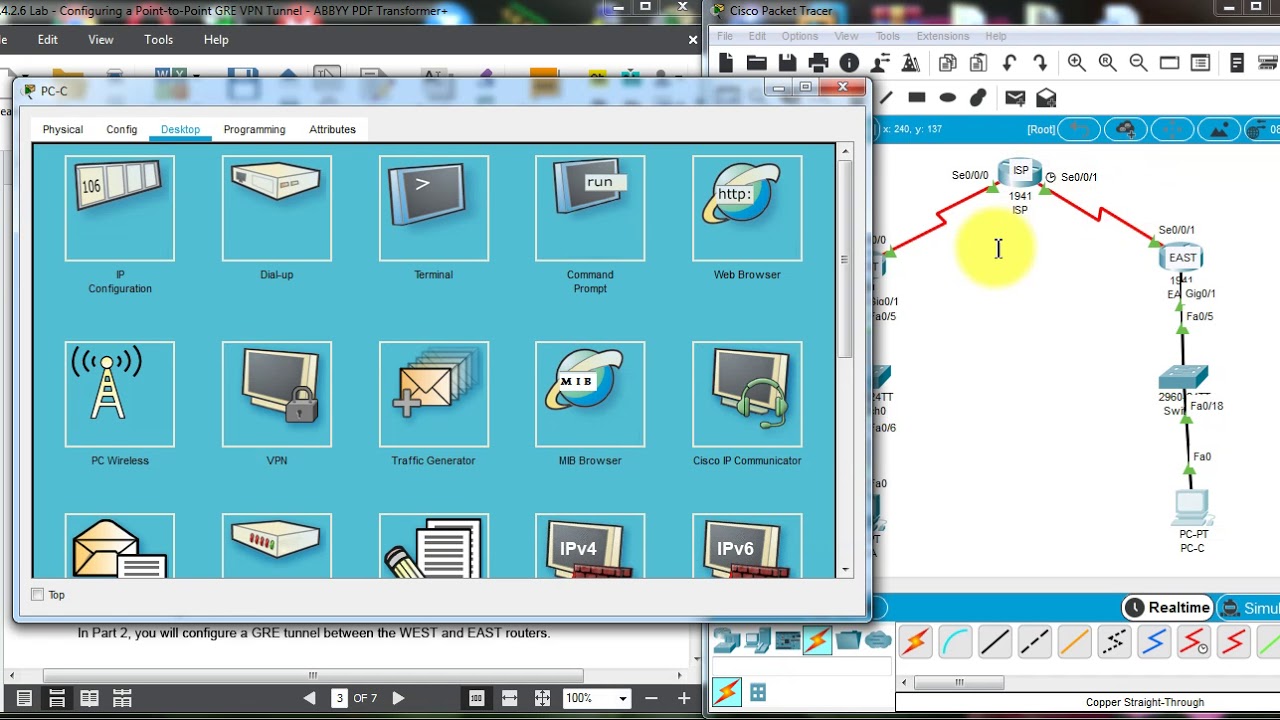Click the Open folder icon in Packet Tracer
The image size is (1280, 720).
click(756, 63)
